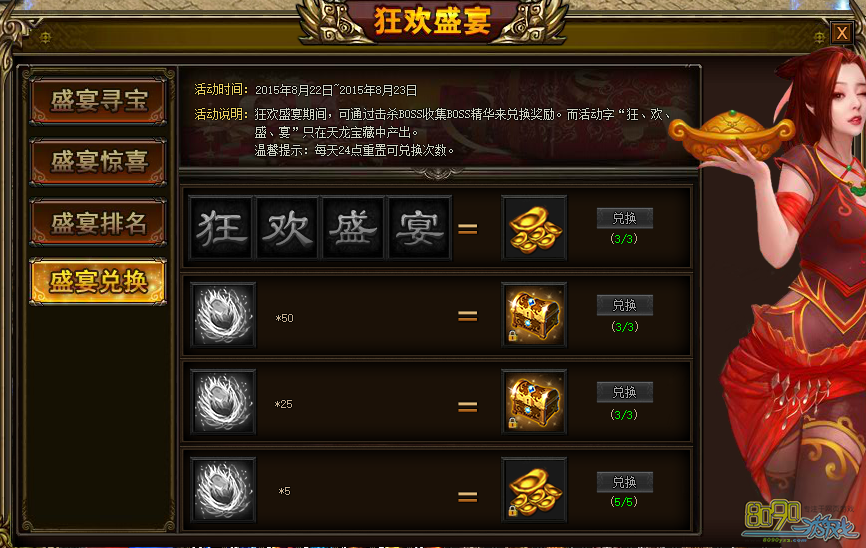This screenshot has width=866, height=548.
Task: Click the 宴 character tile icon
Action: pos(420,228)
